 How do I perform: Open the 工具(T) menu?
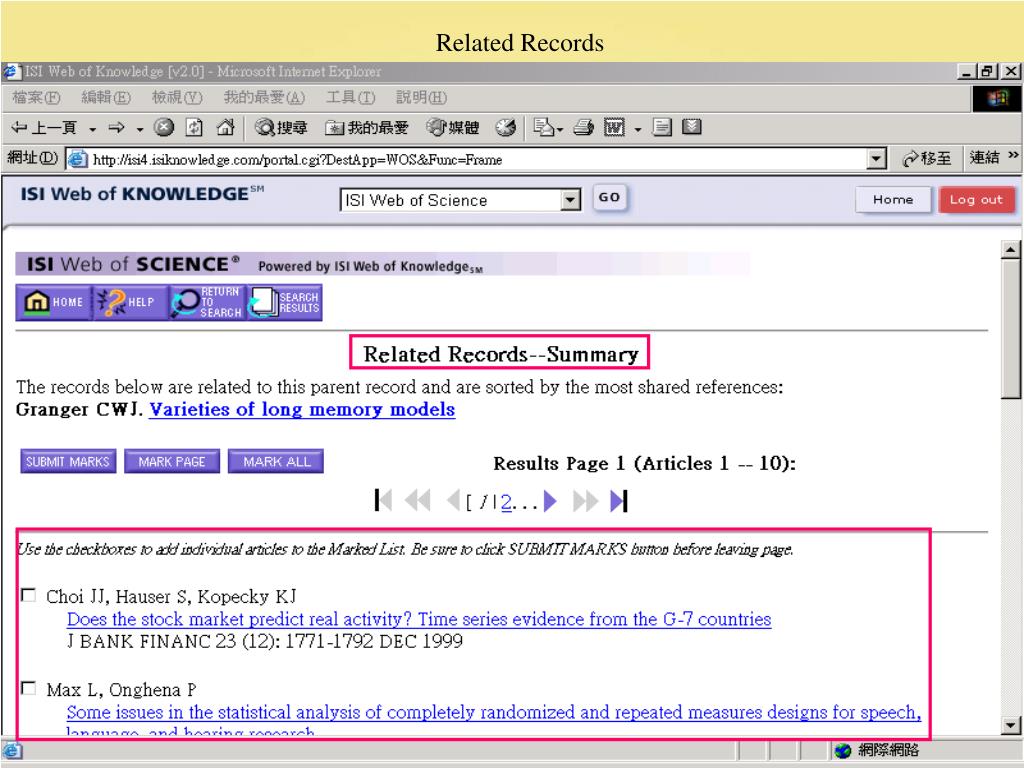351,98
